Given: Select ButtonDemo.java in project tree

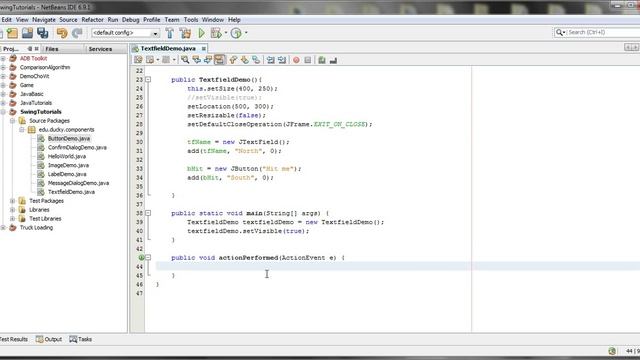Looking at the screenshot, I should pyautogui.click(x=69, y=138).
